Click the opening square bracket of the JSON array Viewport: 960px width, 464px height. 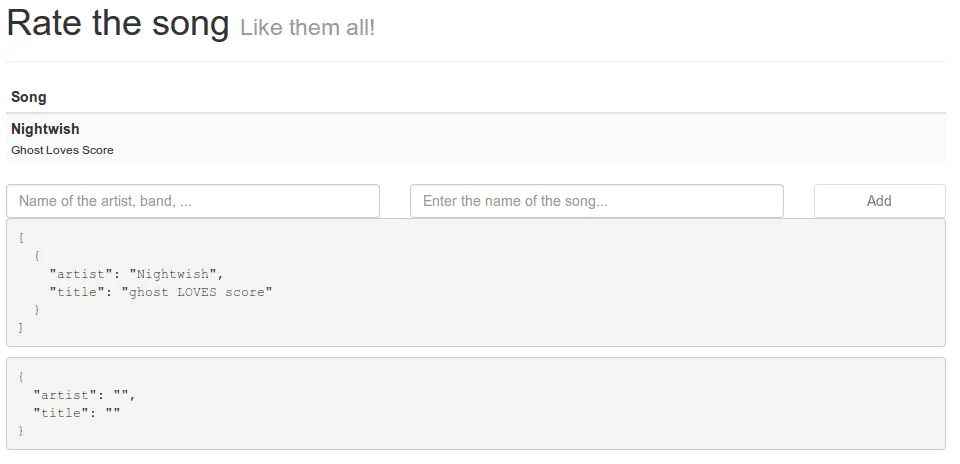21,238
